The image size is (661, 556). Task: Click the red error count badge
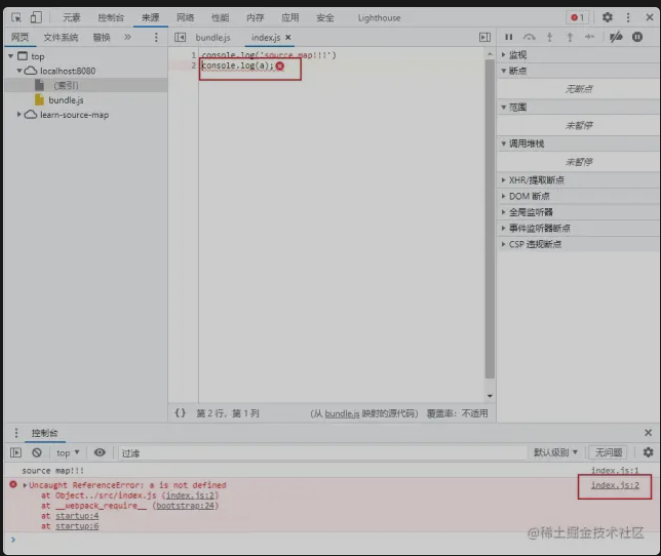(x=577, y=17)
